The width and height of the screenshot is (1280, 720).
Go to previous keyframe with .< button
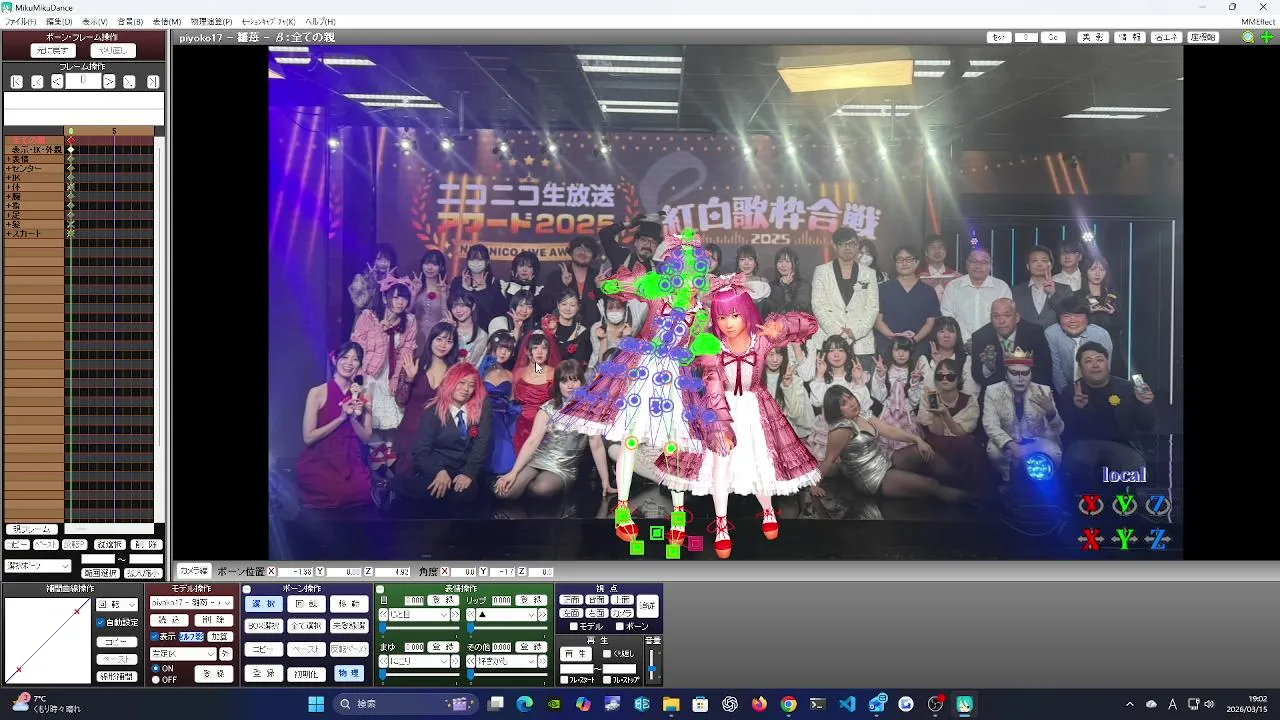tap(37, 82)
